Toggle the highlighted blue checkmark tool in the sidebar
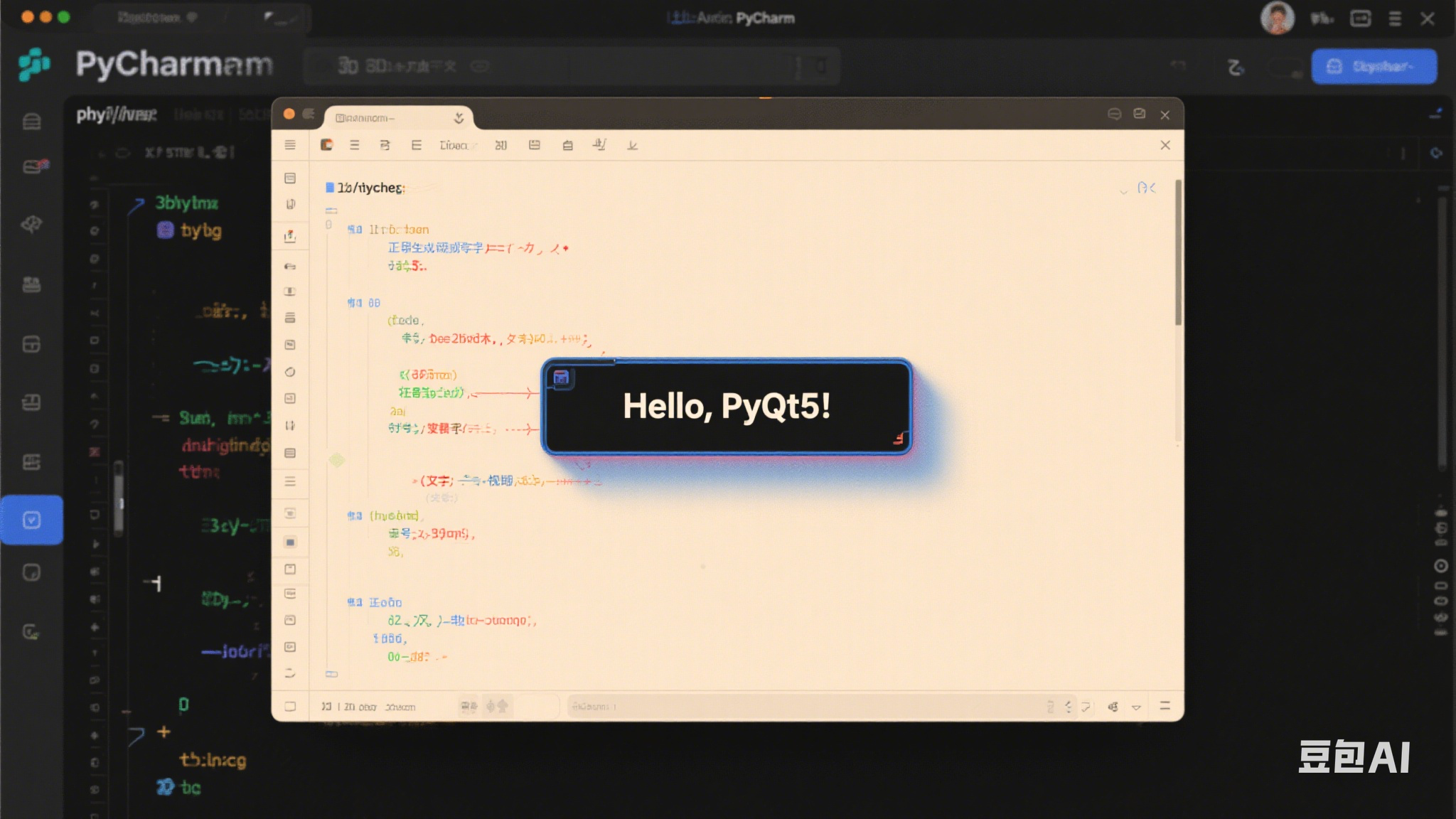This screenshot has width=1456, height=819. click(32, 520)
